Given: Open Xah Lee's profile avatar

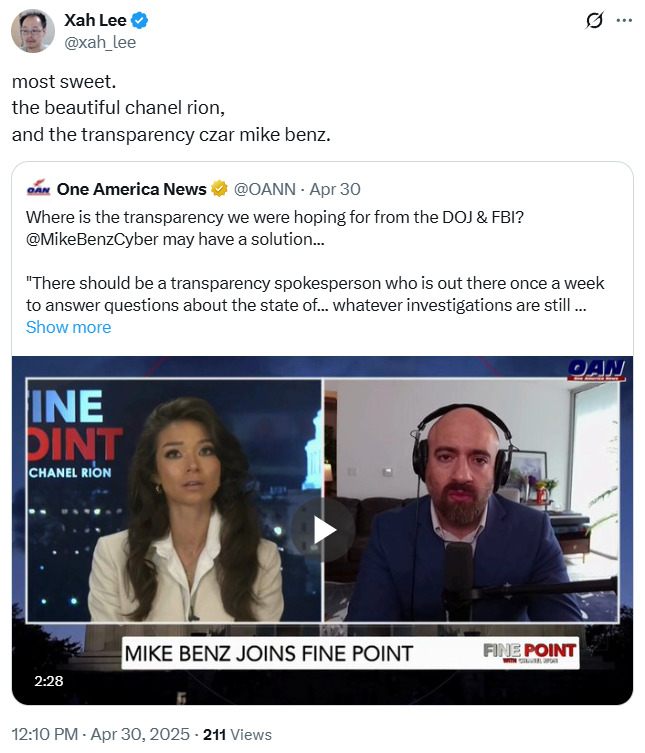Looking at the screenshot, I should pyautogui.click(x=33, y=31).
